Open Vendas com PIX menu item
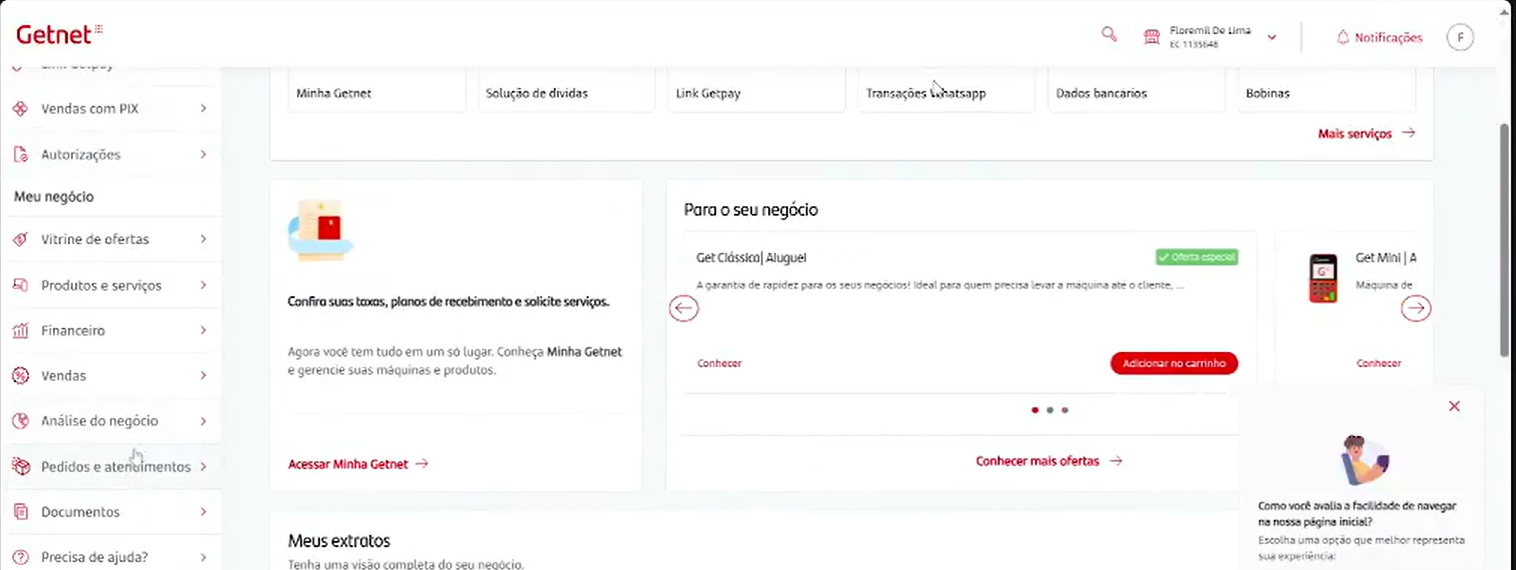Image resolution: width=1516 pixels, height=570 pixels. coord(111,108)
